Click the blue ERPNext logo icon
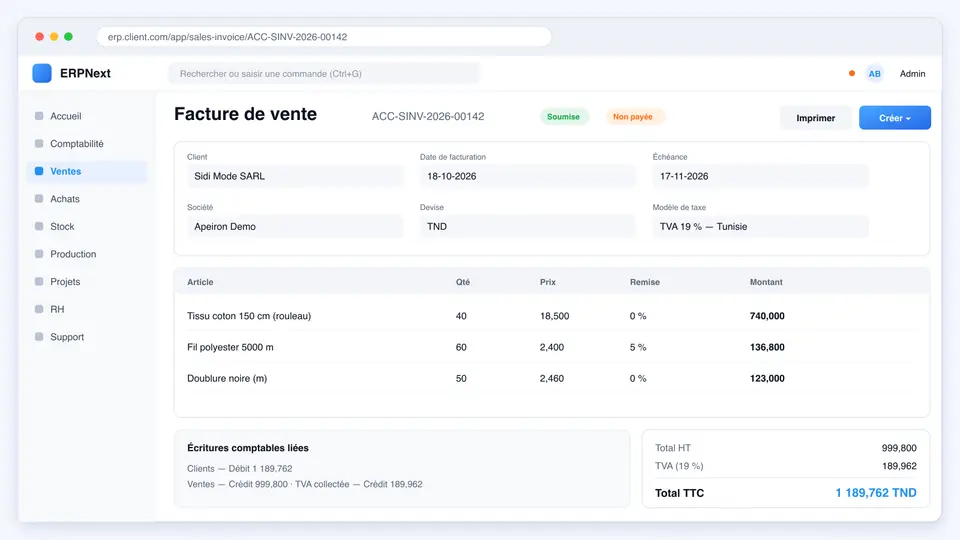This screenshot has height=540, width=960. [x=42, y=73]
